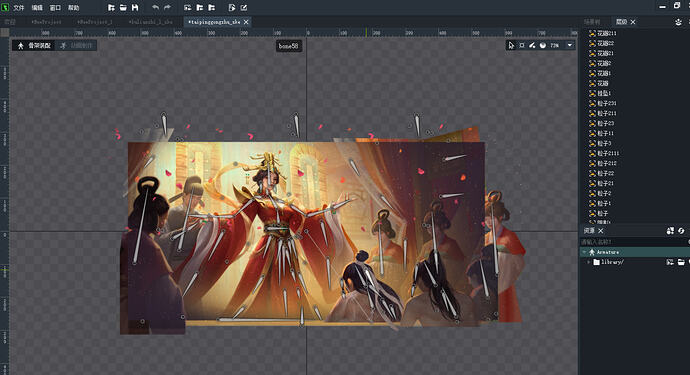The height and width of the screenshot is (375, 690).
Task: Collapse the Armature tree item
Action: 584,252
